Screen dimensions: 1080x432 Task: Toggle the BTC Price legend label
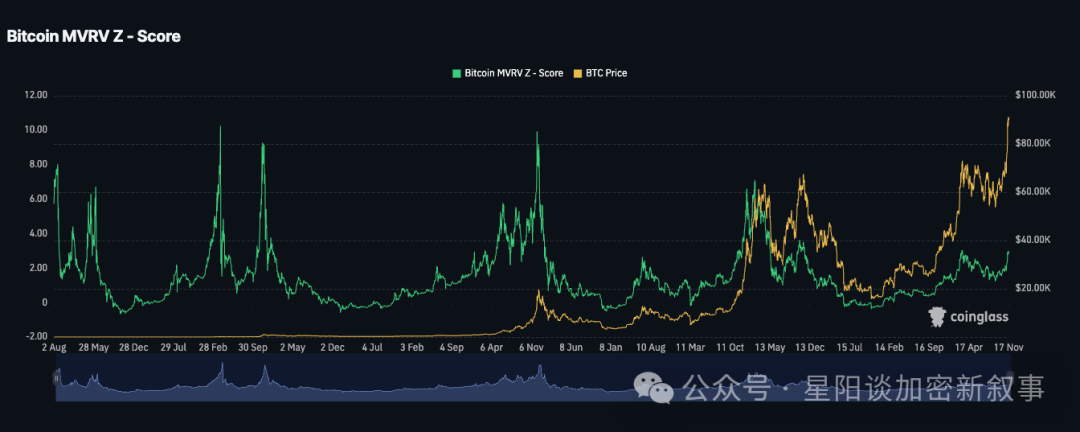(607, 73)
